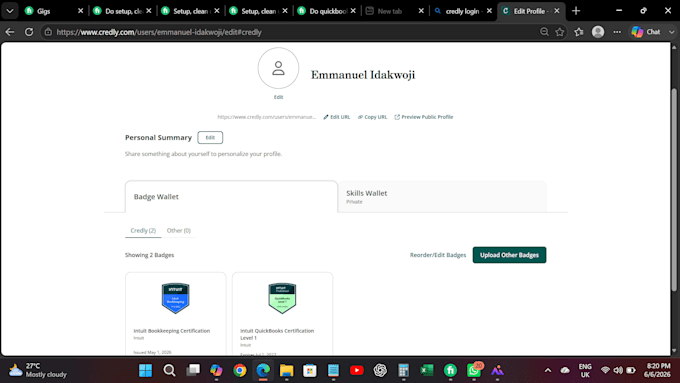The image size is (680, 383).
Task: Open the Copilot Chat button
Action: click(x=646, y=32)
